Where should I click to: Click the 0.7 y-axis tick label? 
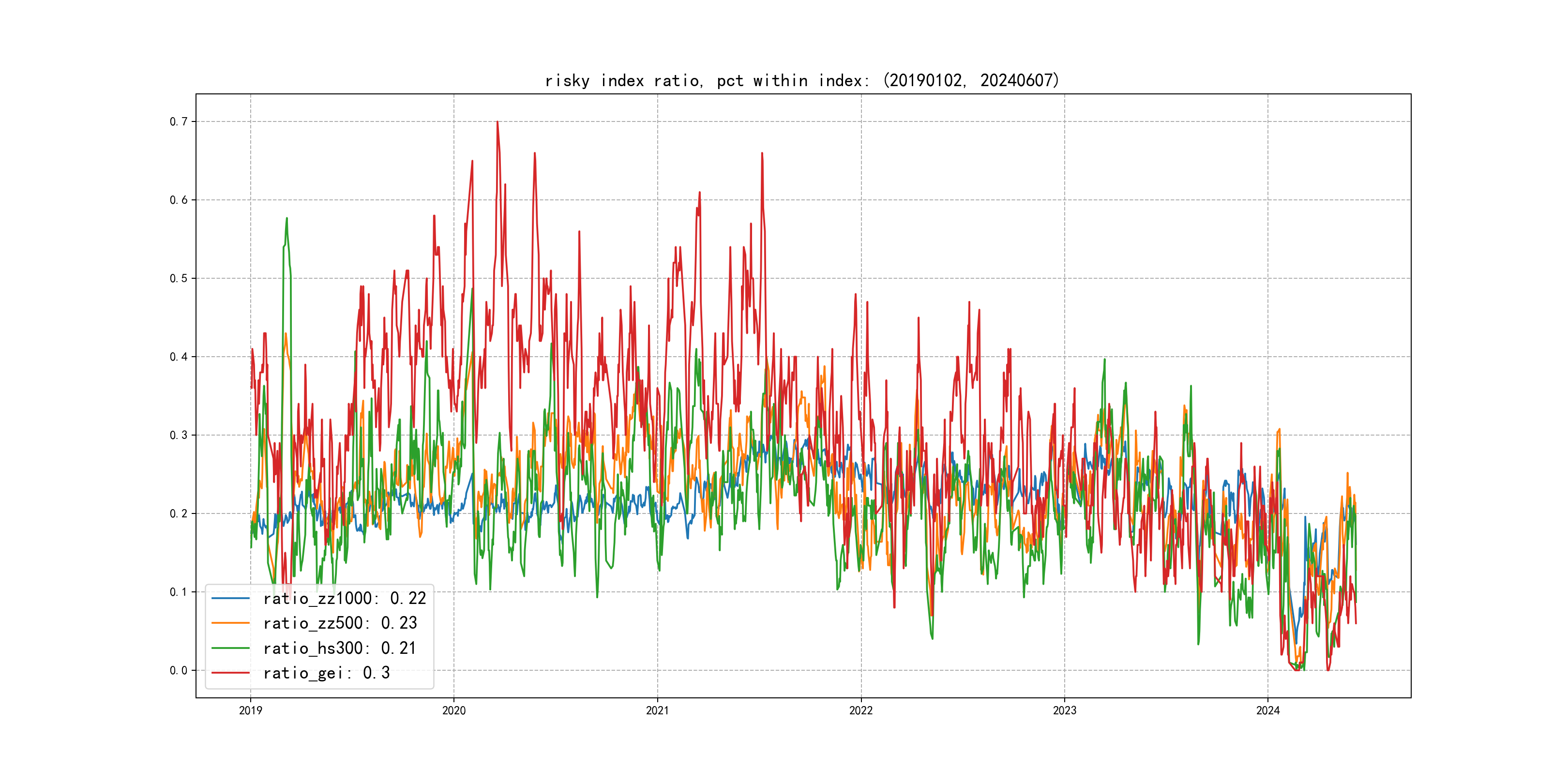point(179,122)
